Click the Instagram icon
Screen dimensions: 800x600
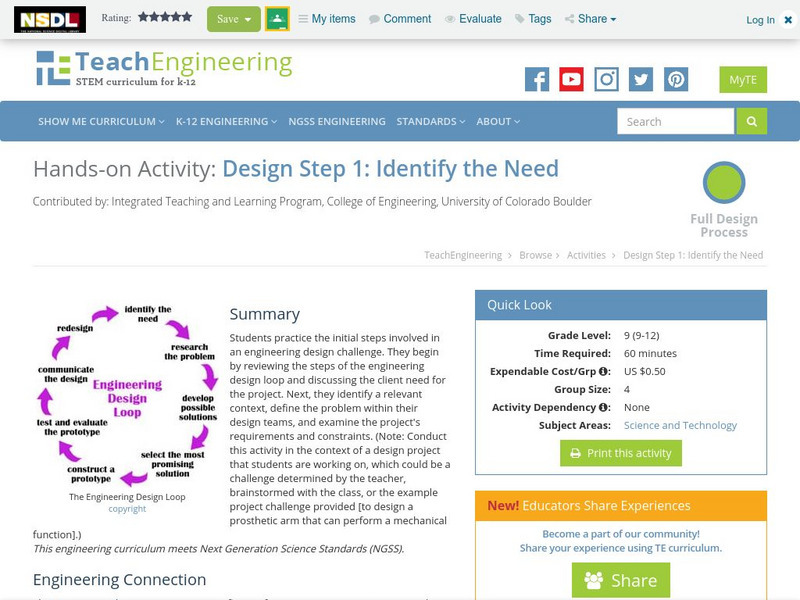click(606, 79)
